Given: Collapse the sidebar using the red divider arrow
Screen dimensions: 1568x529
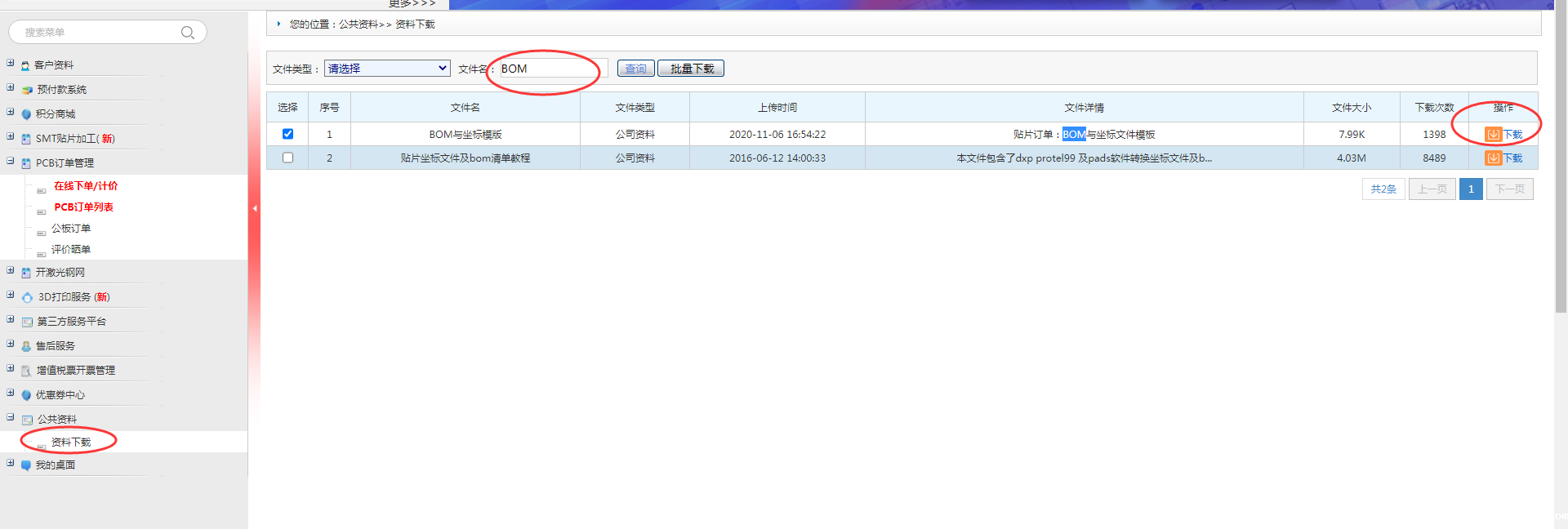Looking at the screenshot, I should point(255,208).
